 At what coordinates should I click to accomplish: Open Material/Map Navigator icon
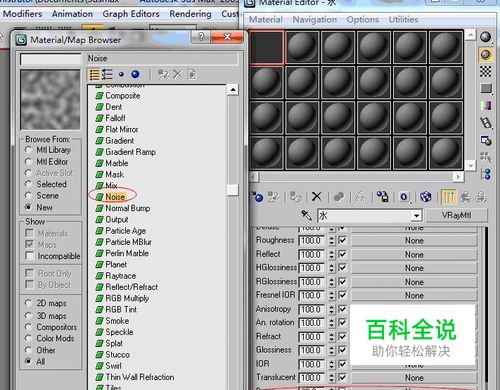486,174
